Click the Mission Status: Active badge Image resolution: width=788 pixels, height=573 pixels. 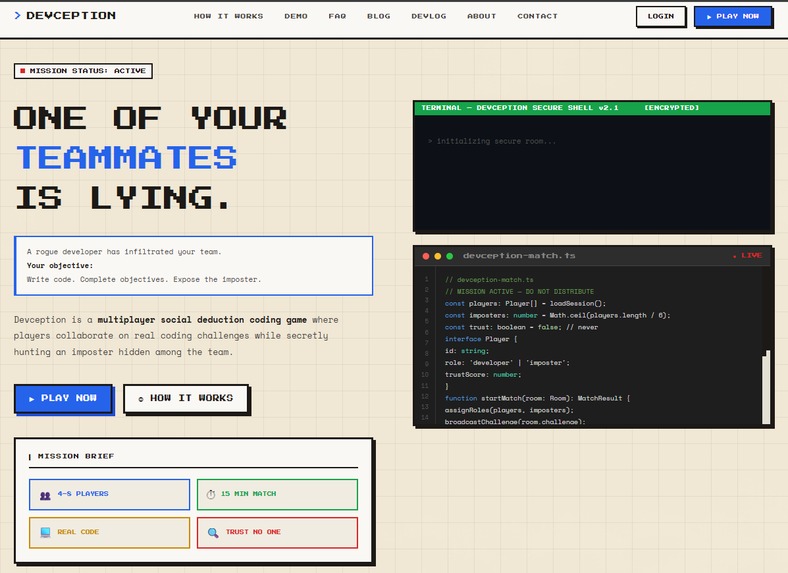pos(83,71)
